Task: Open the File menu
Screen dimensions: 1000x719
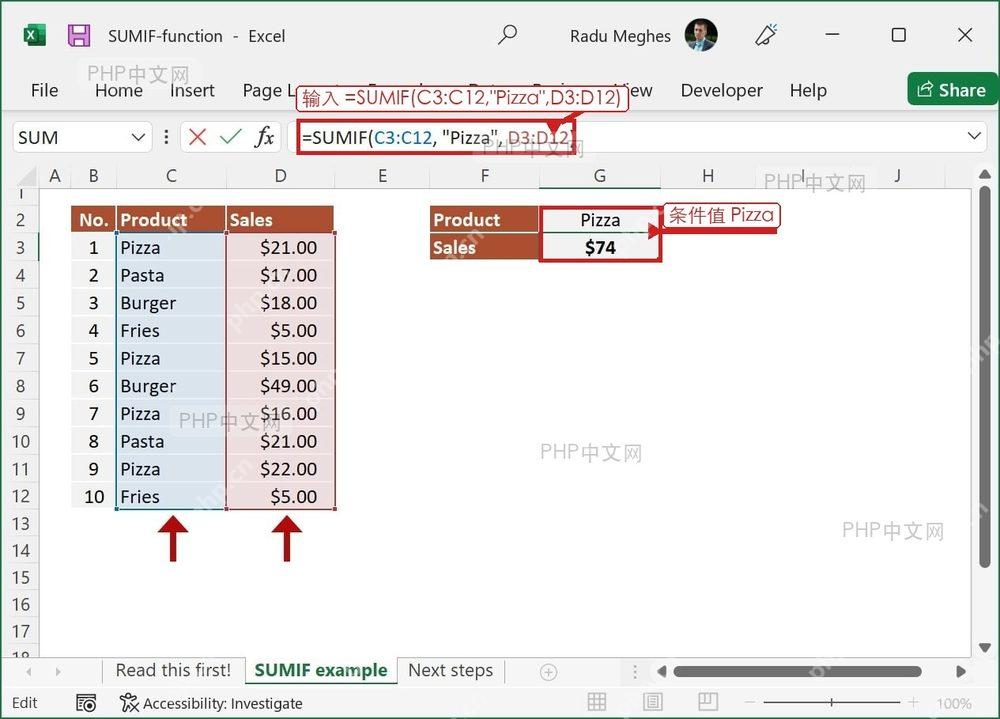Action: click(x=44, y=91)
